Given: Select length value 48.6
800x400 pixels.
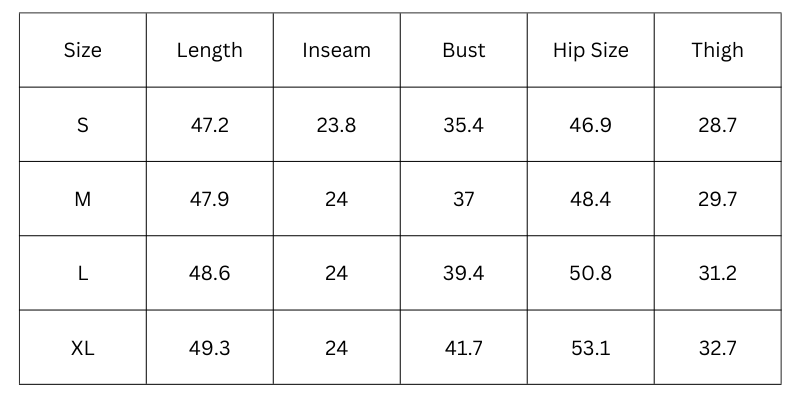Looking at the screenshot, I should (209, 273).
